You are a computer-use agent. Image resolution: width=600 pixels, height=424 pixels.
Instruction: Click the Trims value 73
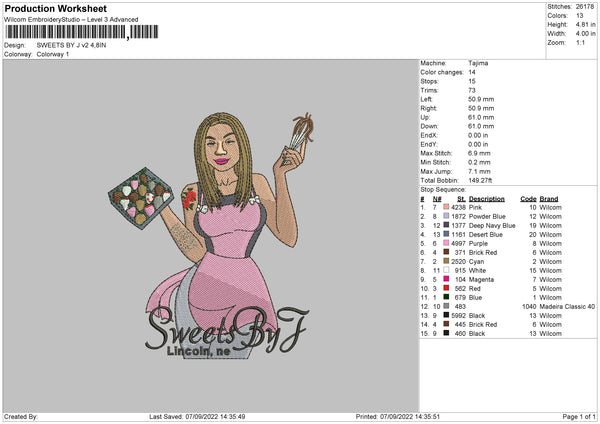coord(472,90)
